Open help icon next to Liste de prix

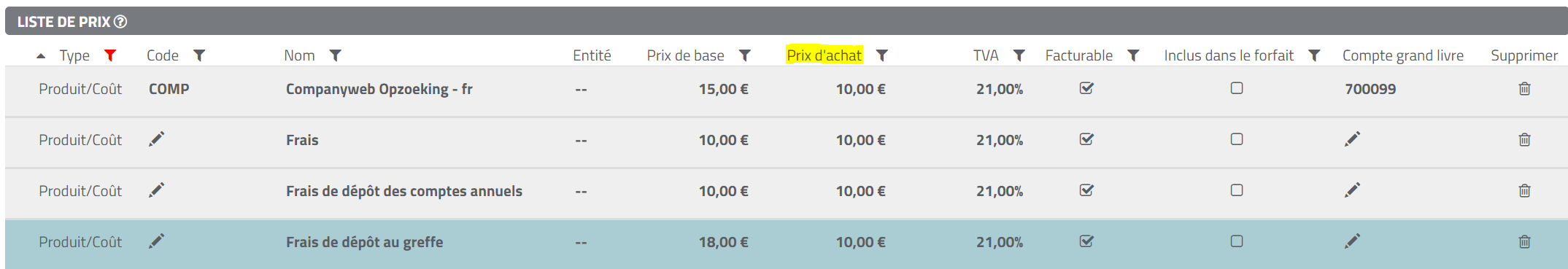[120, 22]
